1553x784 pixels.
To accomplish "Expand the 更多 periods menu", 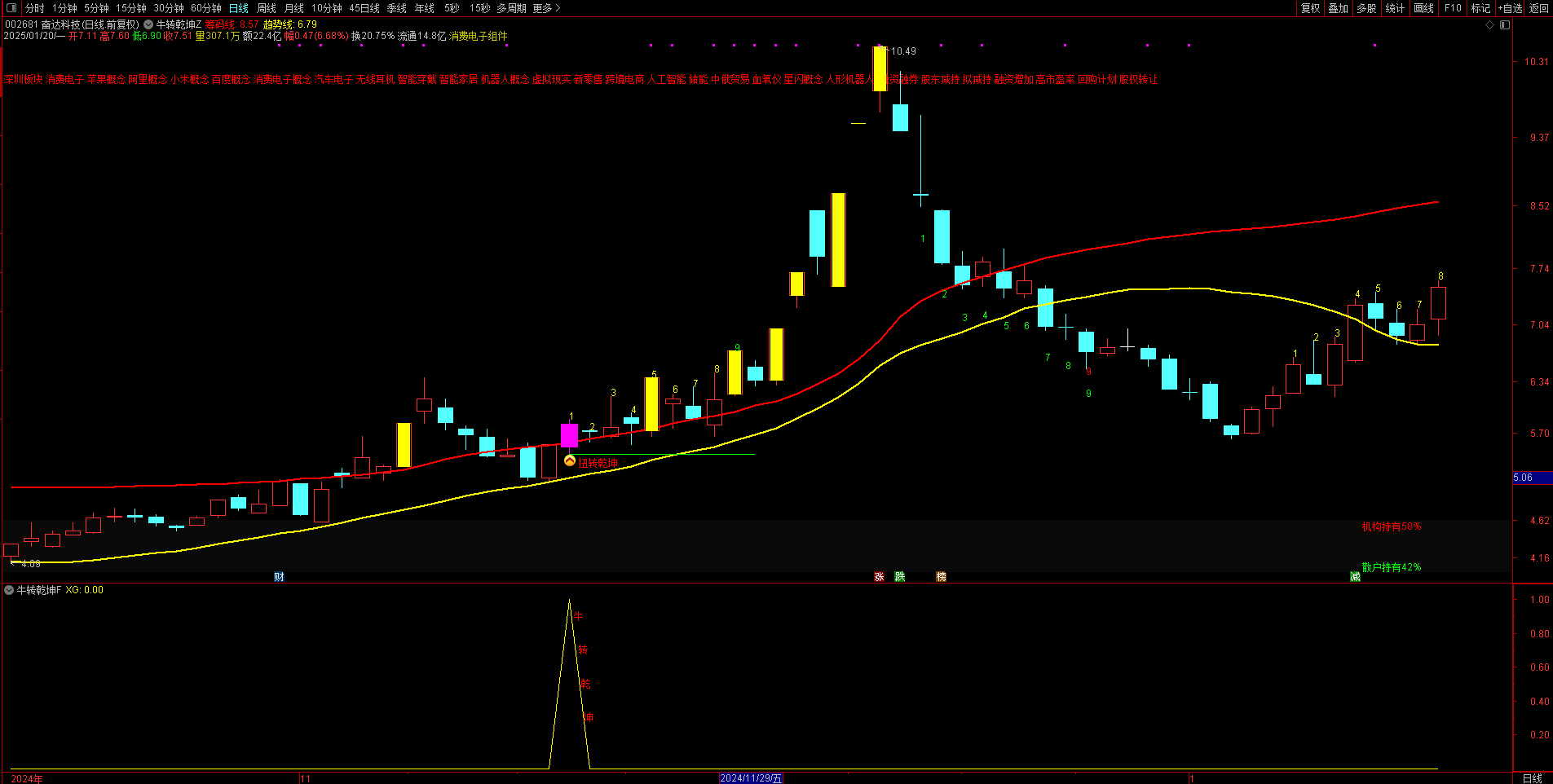I will point(546,8).
